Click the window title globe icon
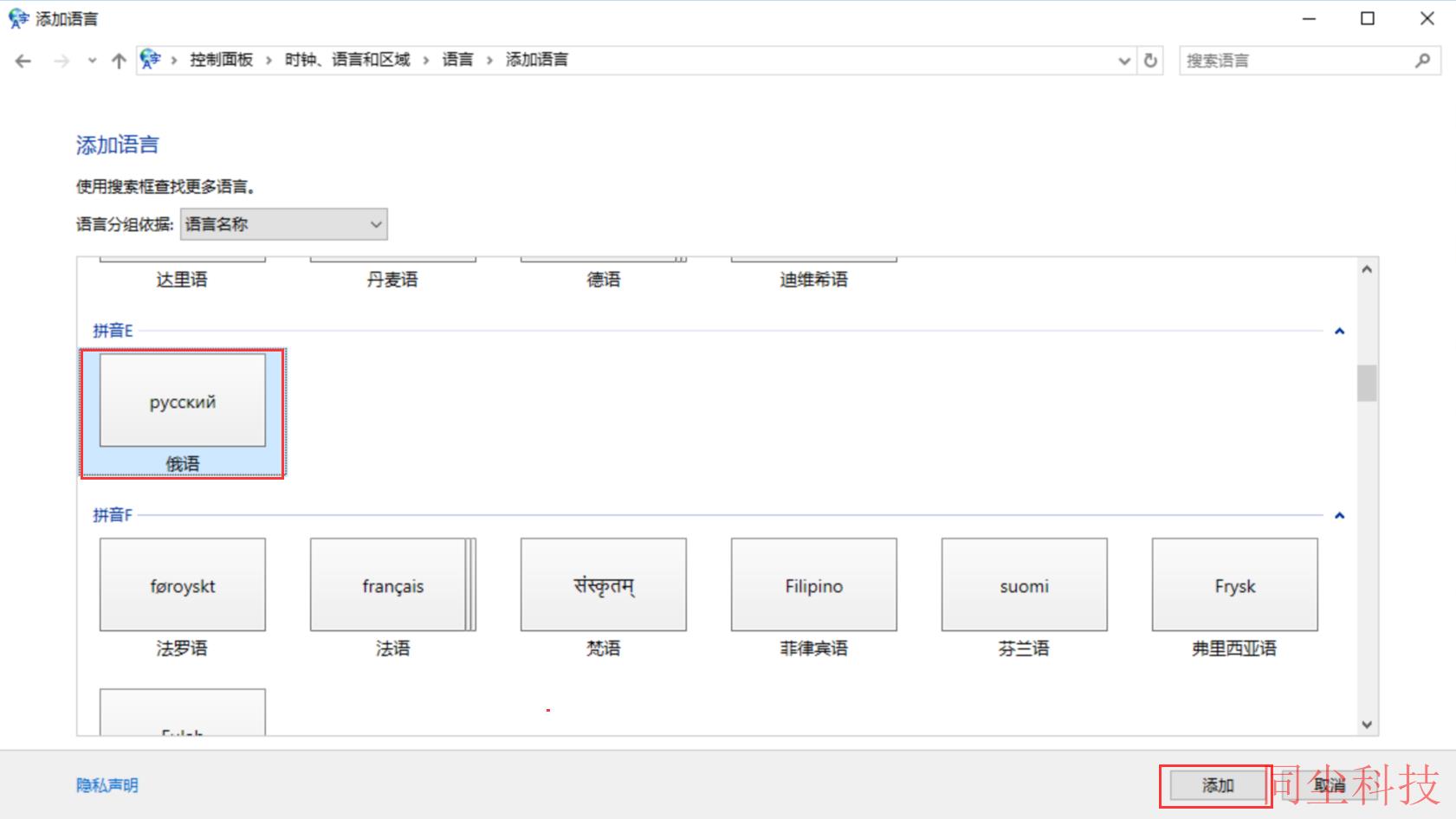1456x819 pixels. (18, 18)
